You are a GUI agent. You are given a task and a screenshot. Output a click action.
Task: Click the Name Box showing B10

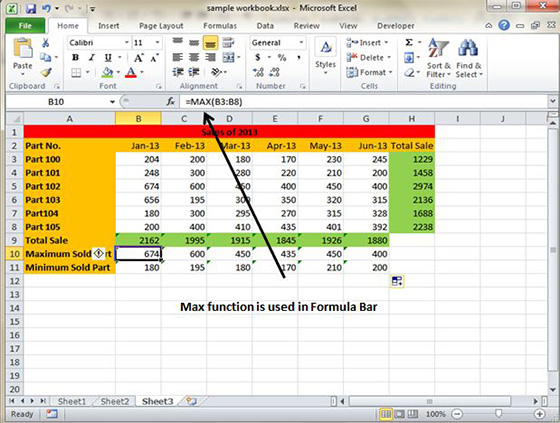56,102
